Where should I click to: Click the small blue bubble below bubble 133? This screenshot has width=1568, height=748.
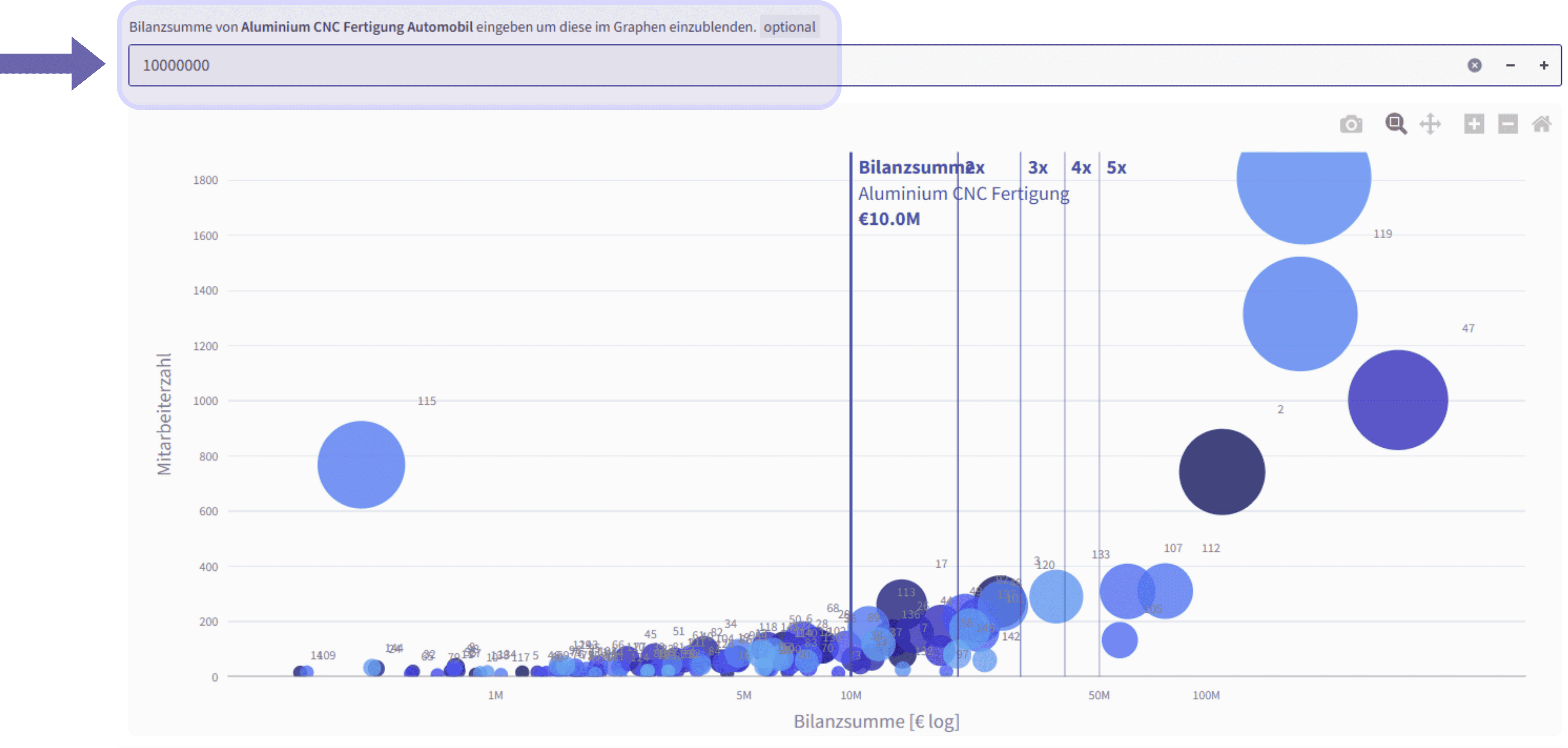pyautogui.click(x=1119, y=640)
